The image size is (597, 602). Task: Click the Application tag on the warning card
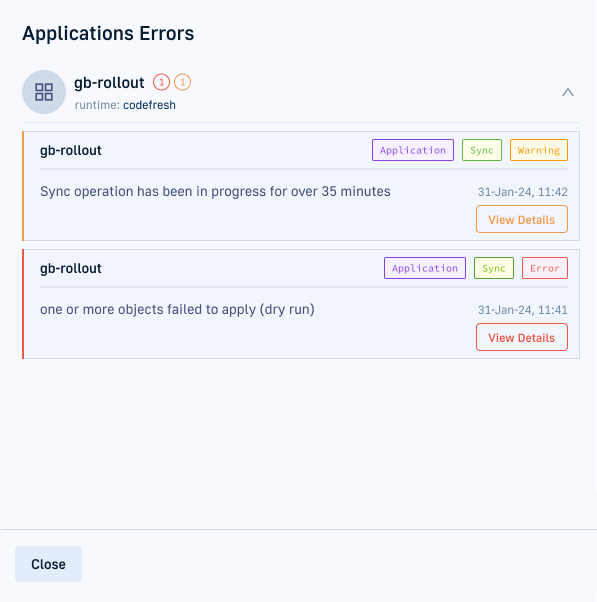tap(413, 150)
